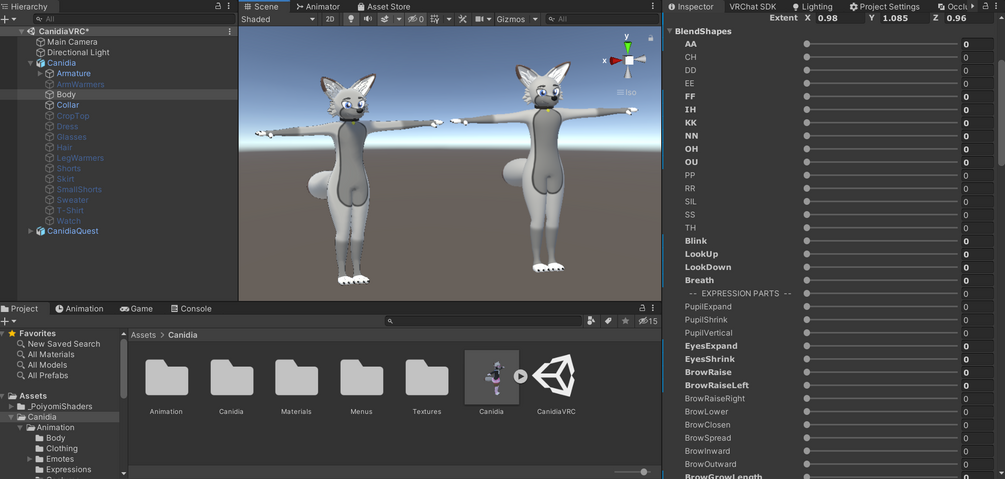Click the red X axis on scene gizmo

615,61
